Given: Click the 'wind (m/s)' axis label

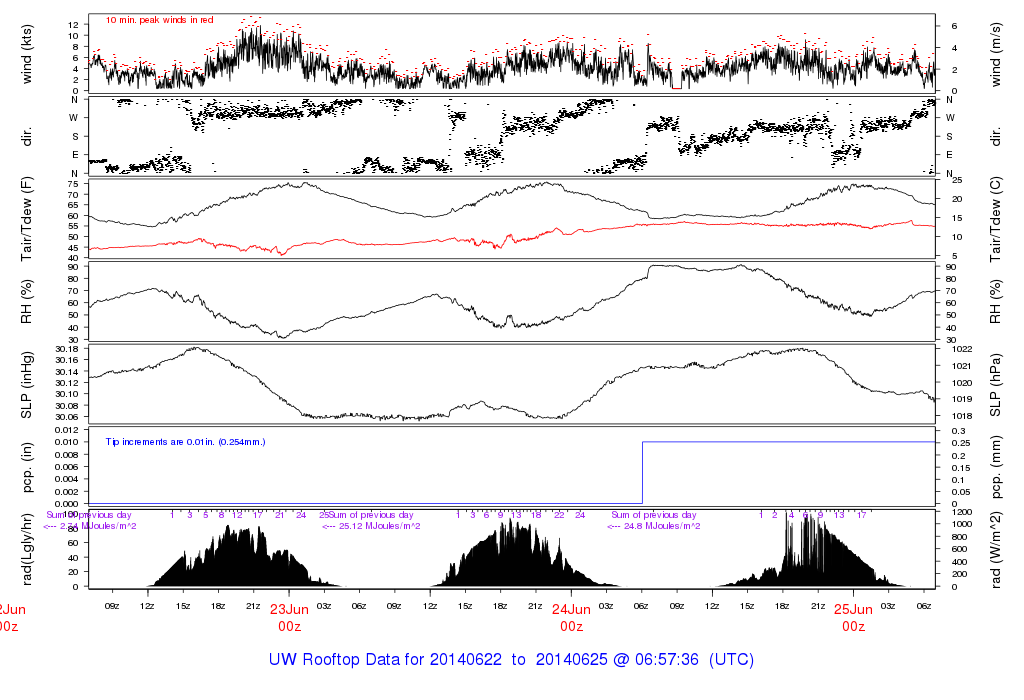Looking at the screenshot, I should tap(995, 54).
